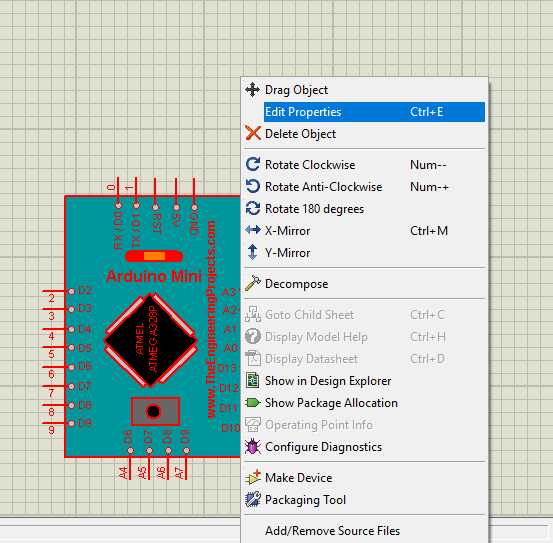
Task: Select Drag Object menu entry
Action: coord(365,90)
